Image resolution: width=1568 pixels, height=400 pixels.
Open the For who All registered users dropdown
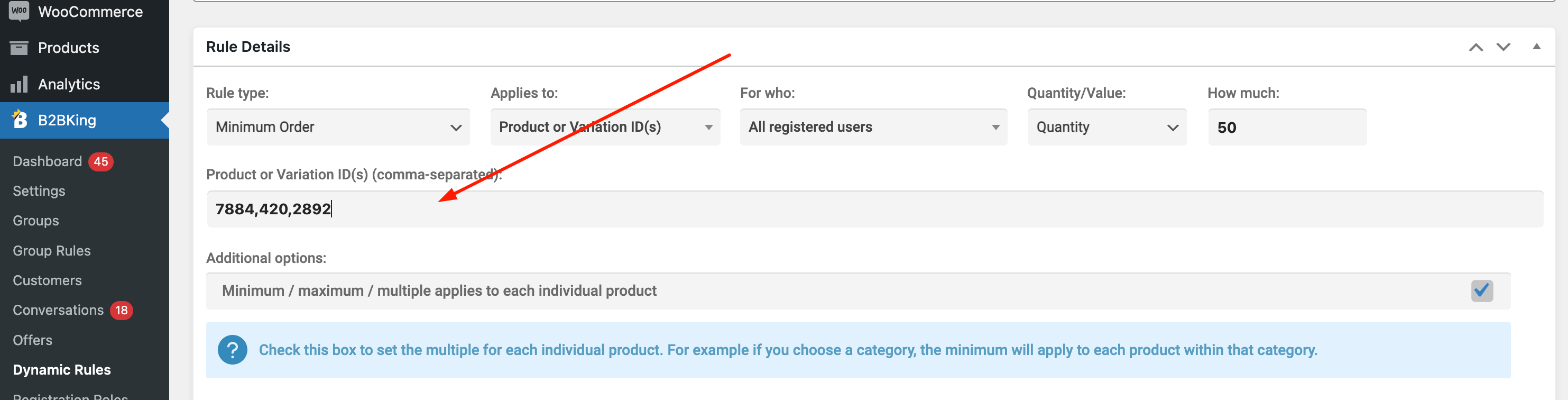pyautogui.click(x=873, y=126)
